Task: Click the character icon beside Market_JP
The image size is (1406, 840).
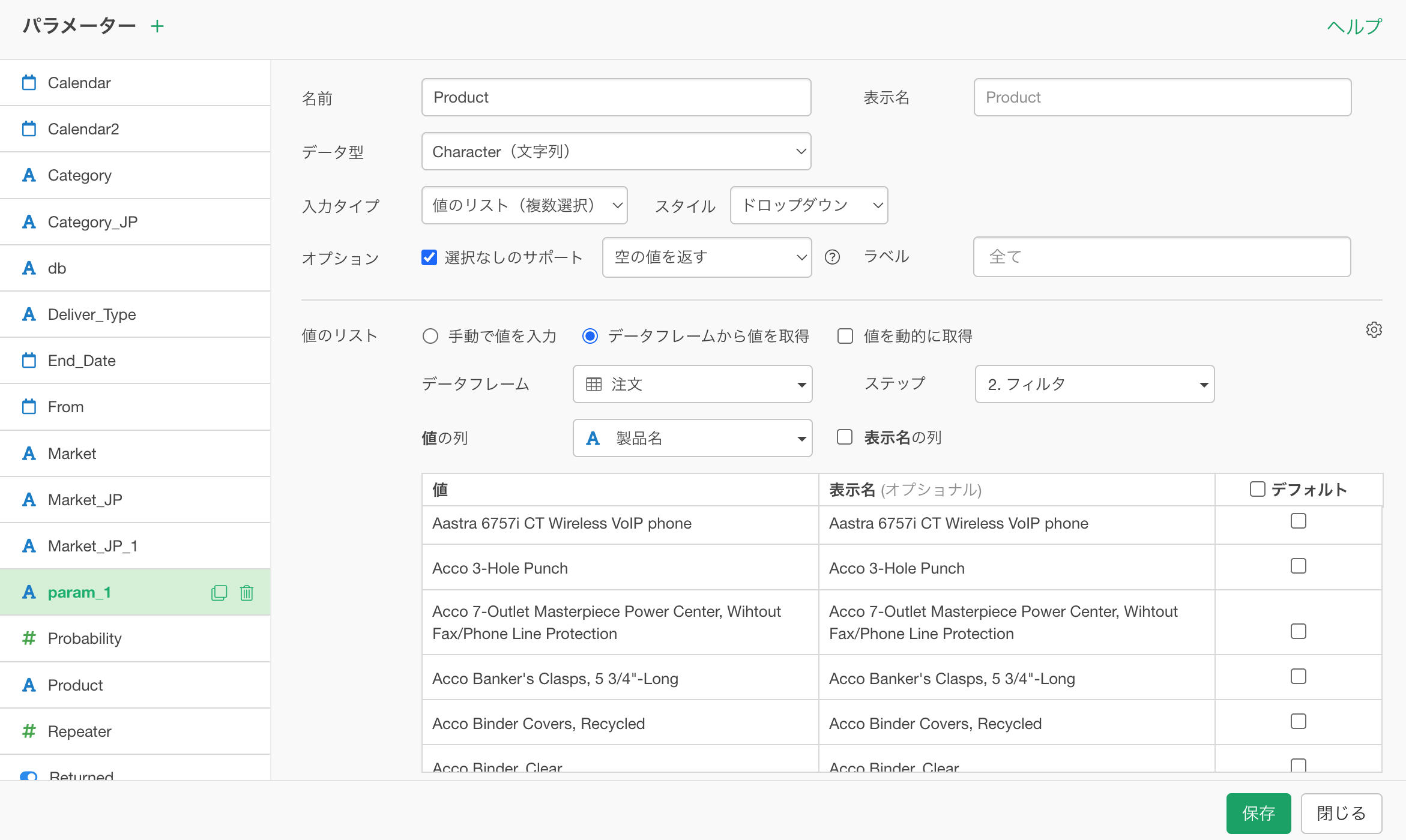Action: pos(29,500)
